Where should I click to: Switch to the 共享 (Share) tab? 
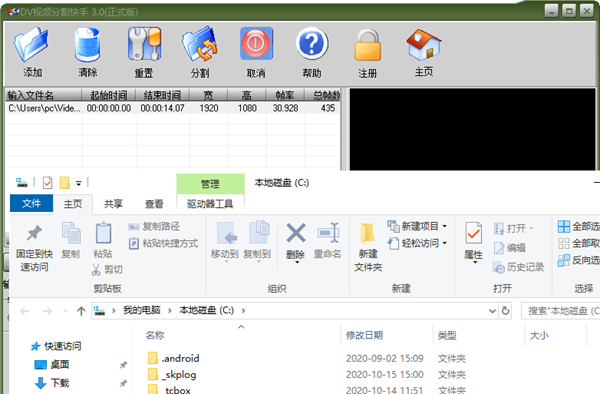point(114,204)
